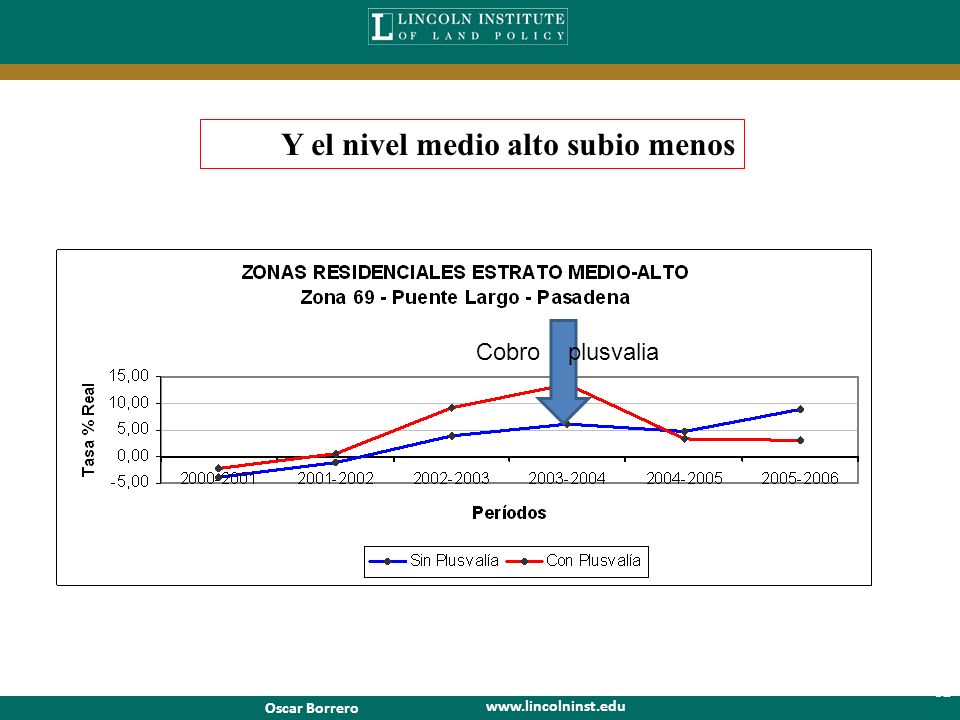Click the 2005-2006 period label
Image resolution: width=960 pixels, height=720 pixels.
[x=800, y=478]
